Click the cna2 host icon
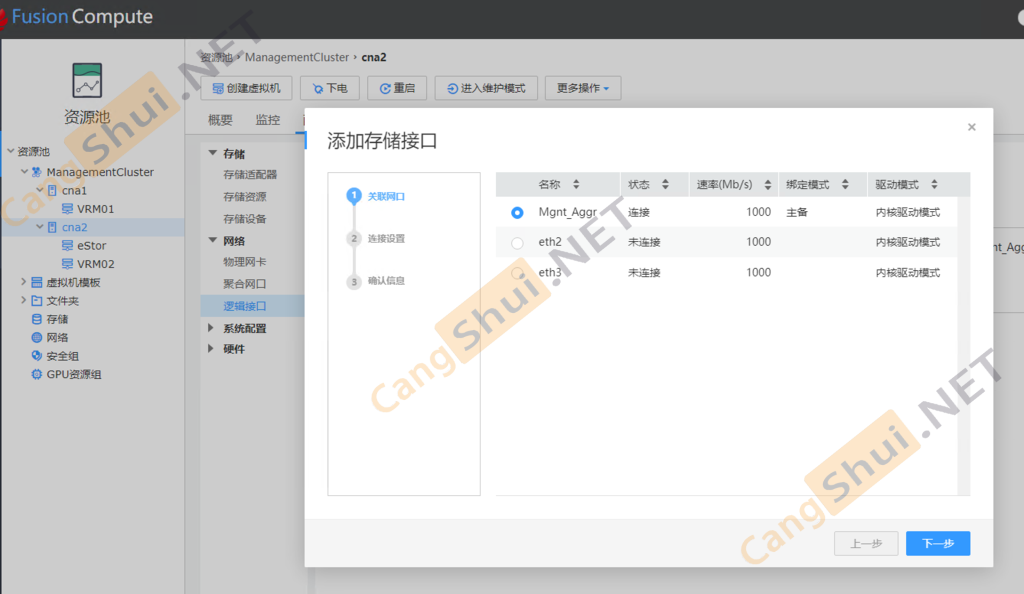1024x594 pixels. 52,227
